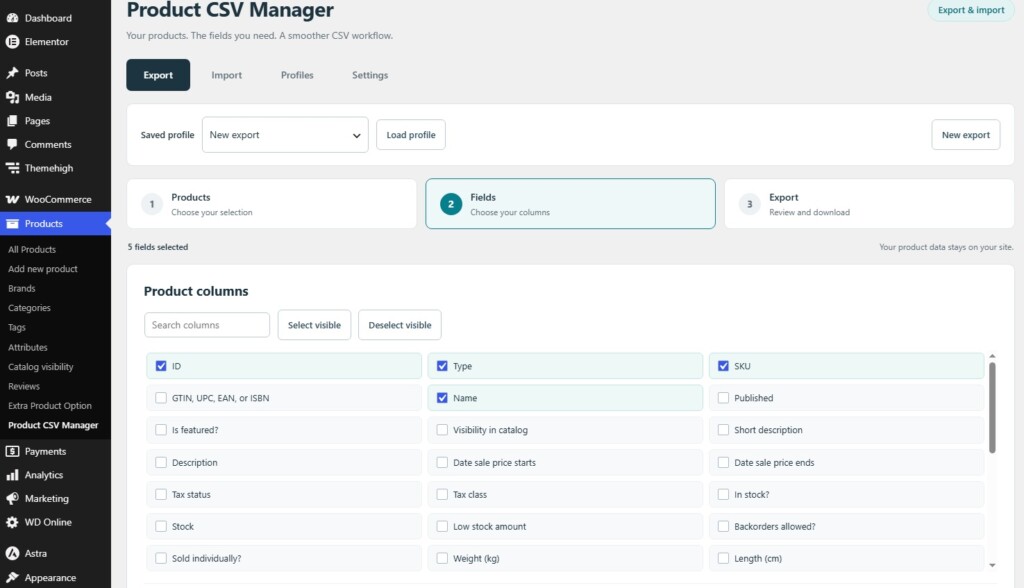Click the columns list scrollbar thumb
1024x588 pixels.
992,408
